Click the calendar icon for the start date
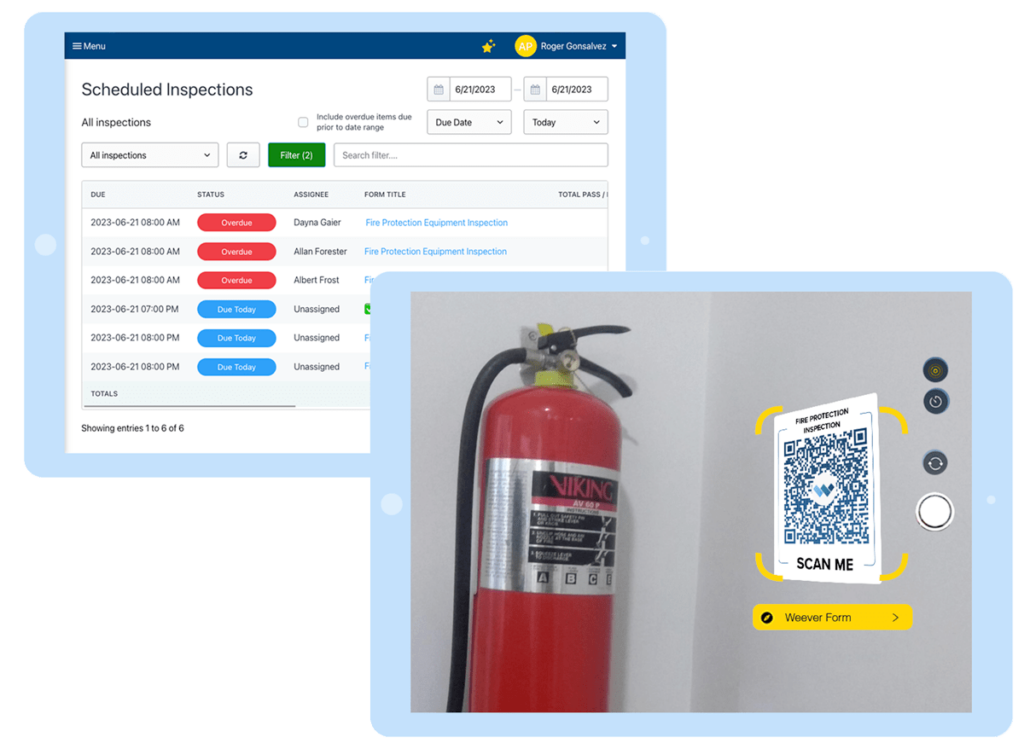This screenshot has width=1024, height=743. tap(437, 88)
